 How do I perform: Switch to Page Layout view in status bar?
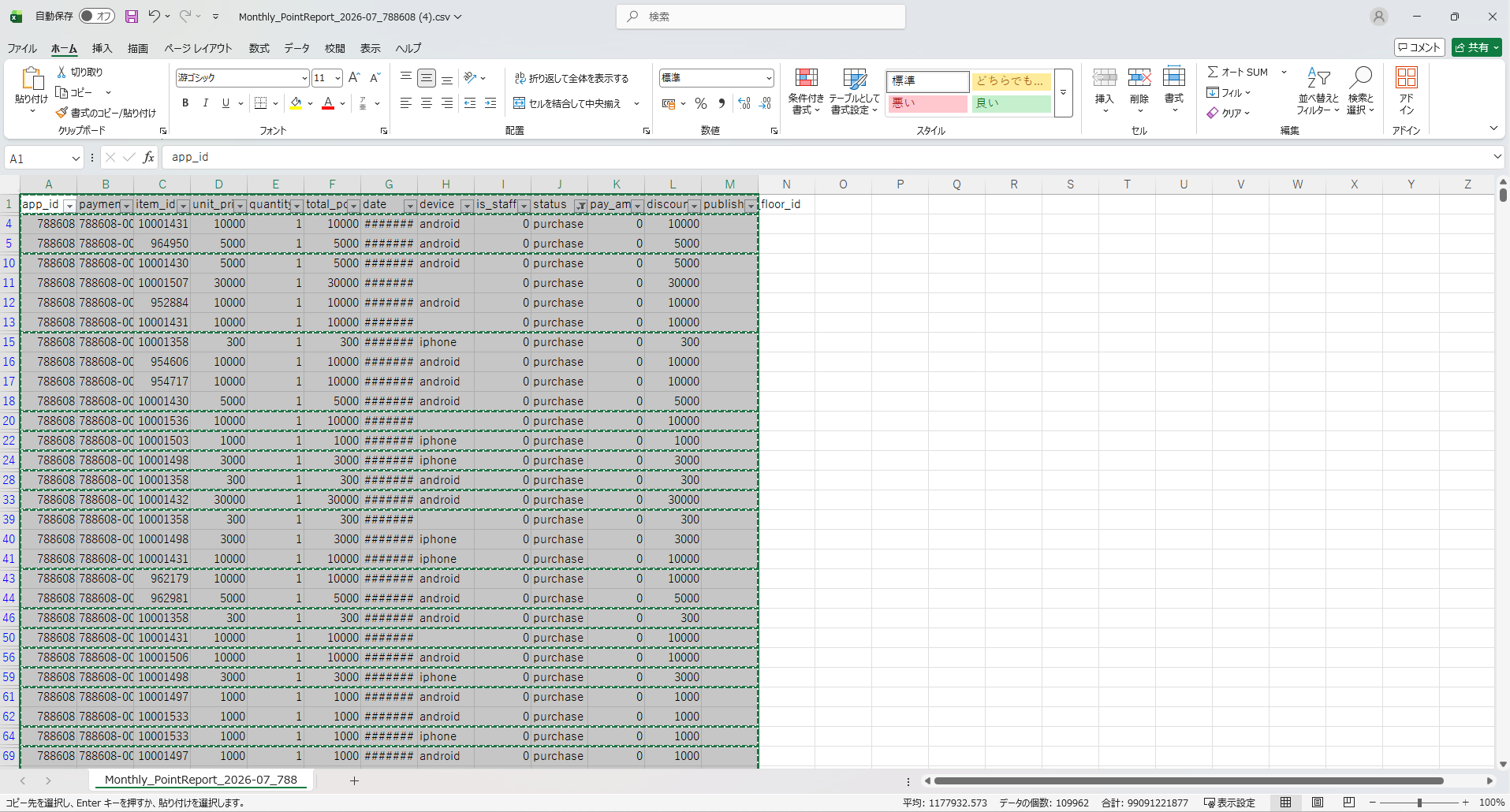click(1318, 803)
